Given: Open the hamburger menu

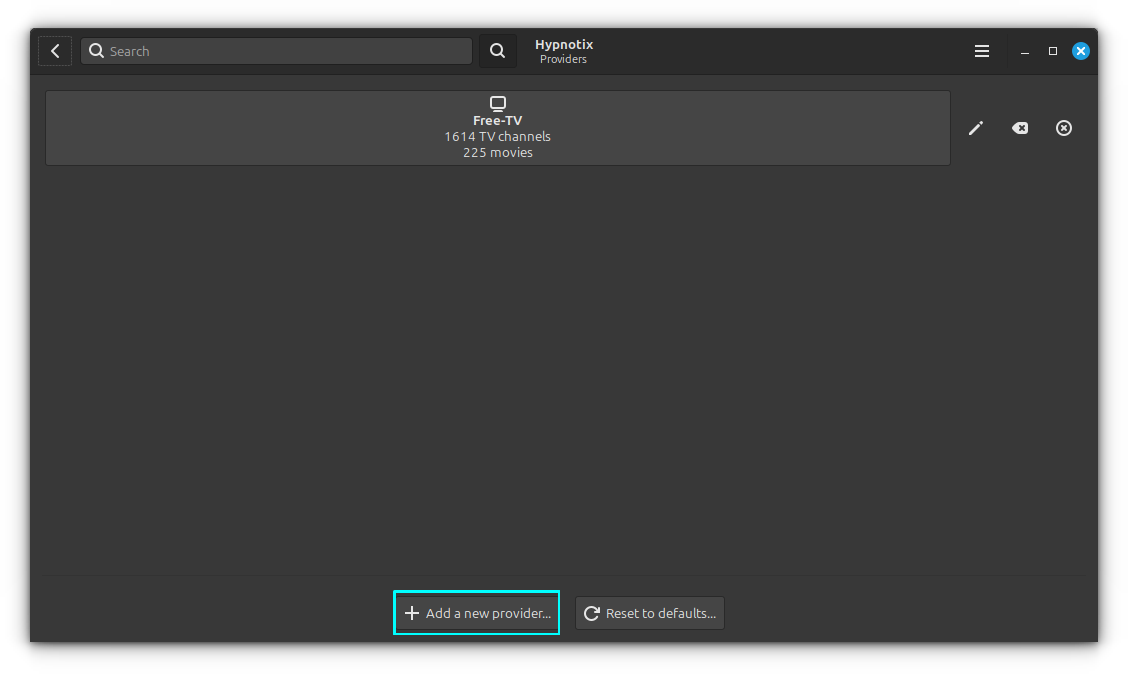Looking at the screenshot, I should tap(982, 50).
